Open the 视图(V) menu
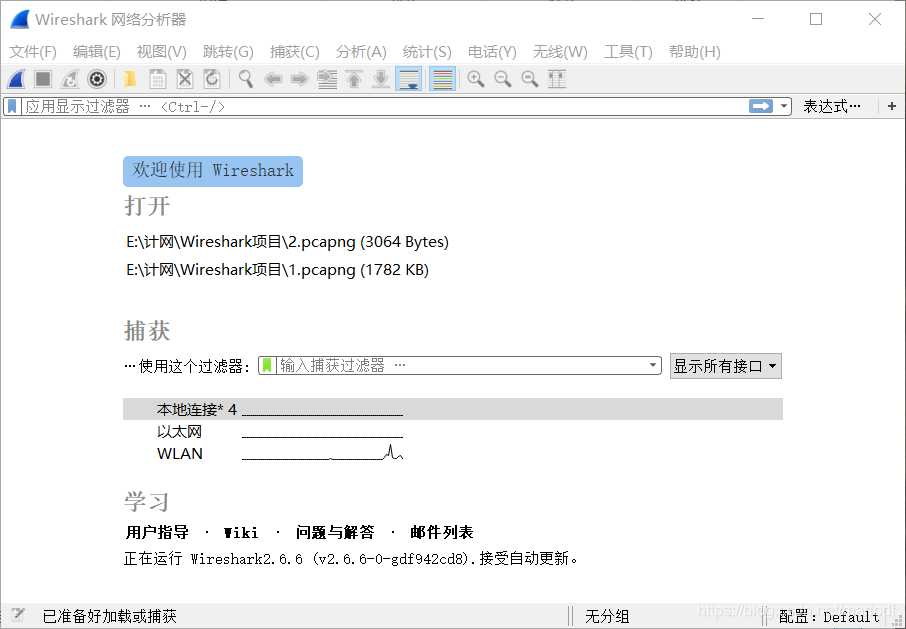Image resolution: width=906 pixels, height=629 pixels. click(161, 52)
